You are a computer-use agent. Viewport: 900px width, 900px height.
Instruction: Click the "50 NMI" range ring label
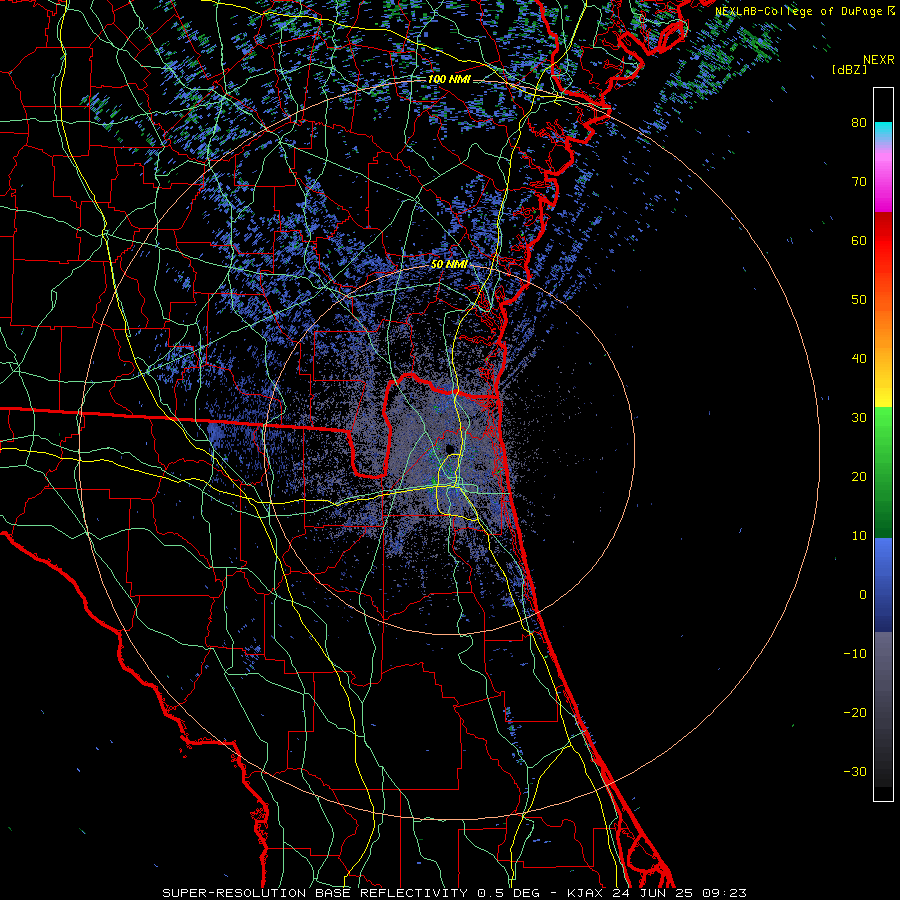coord(449,265)
